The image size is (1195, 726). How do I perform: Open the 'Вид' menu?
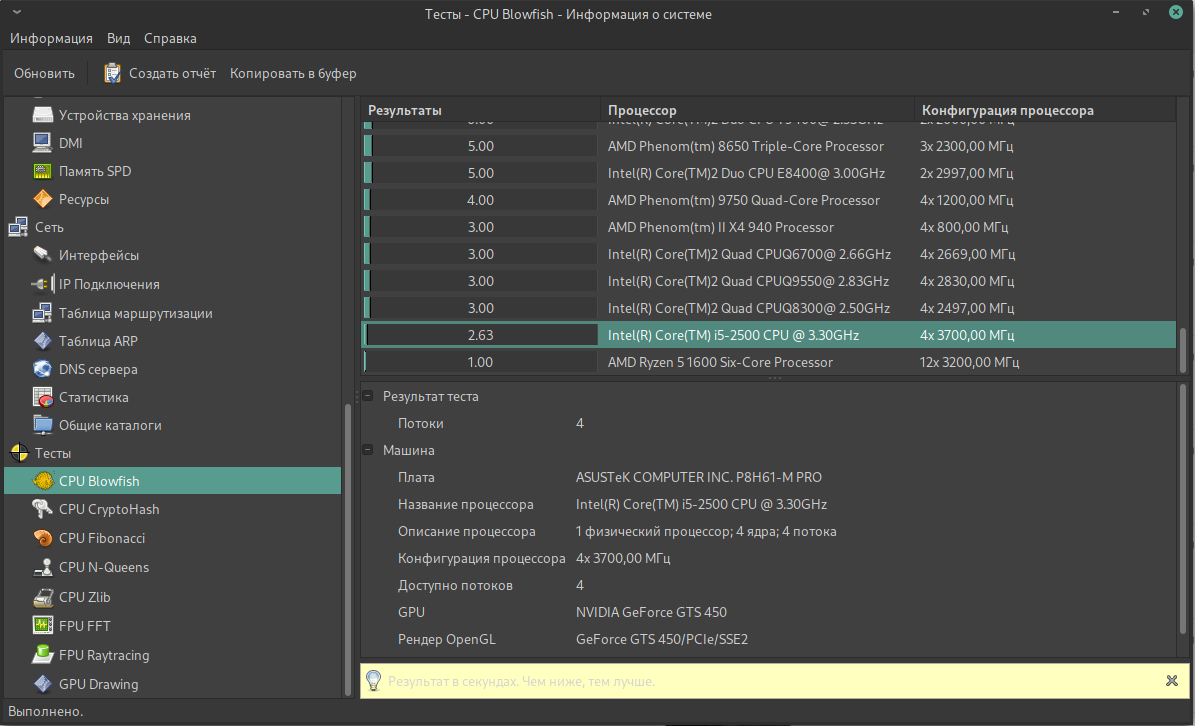[118, 38]
